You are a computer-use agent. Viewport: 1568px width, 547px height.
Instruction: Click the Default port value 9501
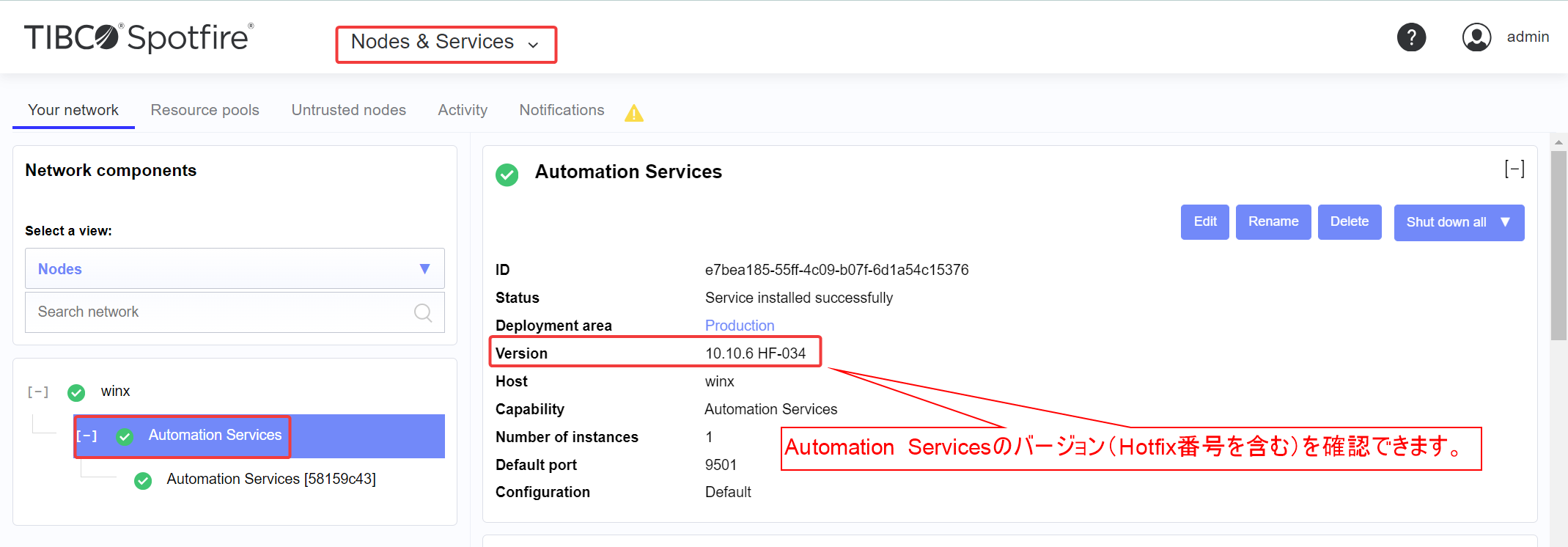coord(721,465)
